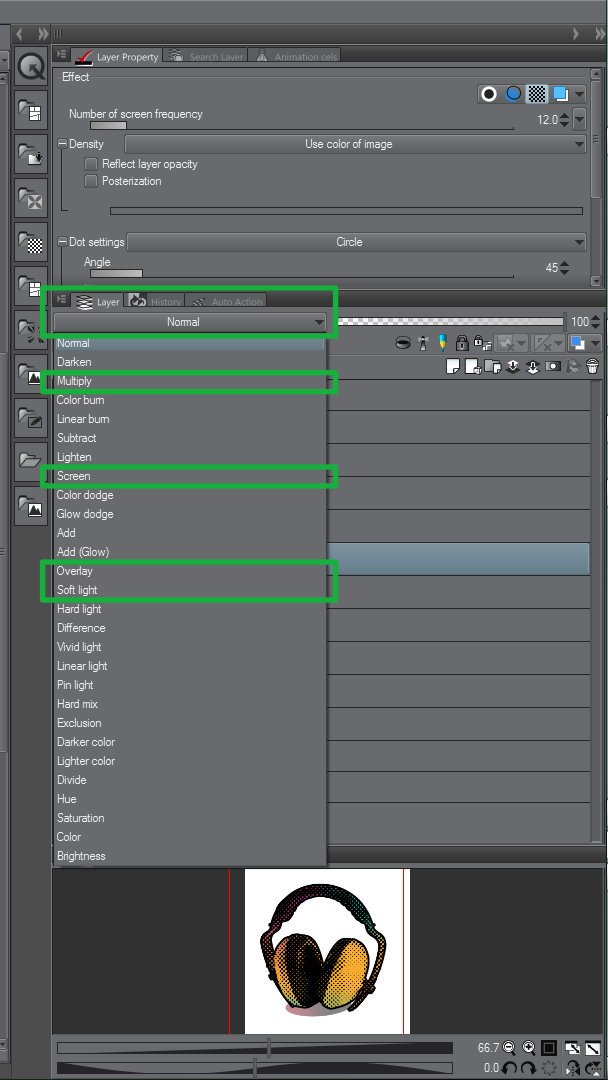Switch to the History tab
The width and height of the screenshot is (608, 1080).
[156, 302]
